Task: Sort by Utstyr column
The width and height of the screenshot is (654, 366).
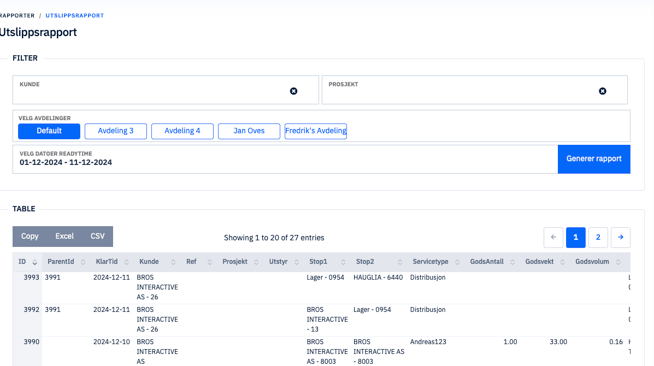Action: (284, 262)
